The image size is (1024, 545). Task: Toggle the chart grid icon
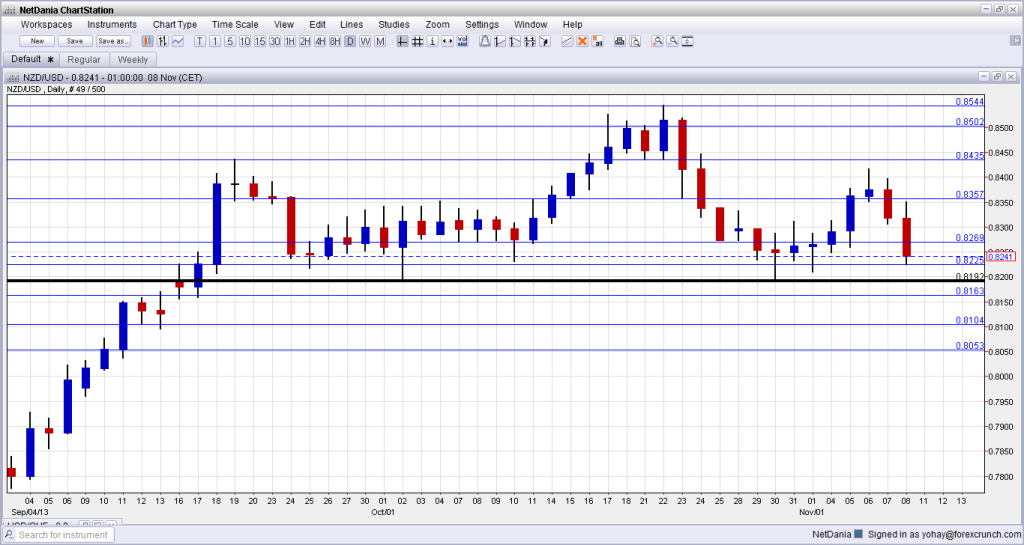417,41
